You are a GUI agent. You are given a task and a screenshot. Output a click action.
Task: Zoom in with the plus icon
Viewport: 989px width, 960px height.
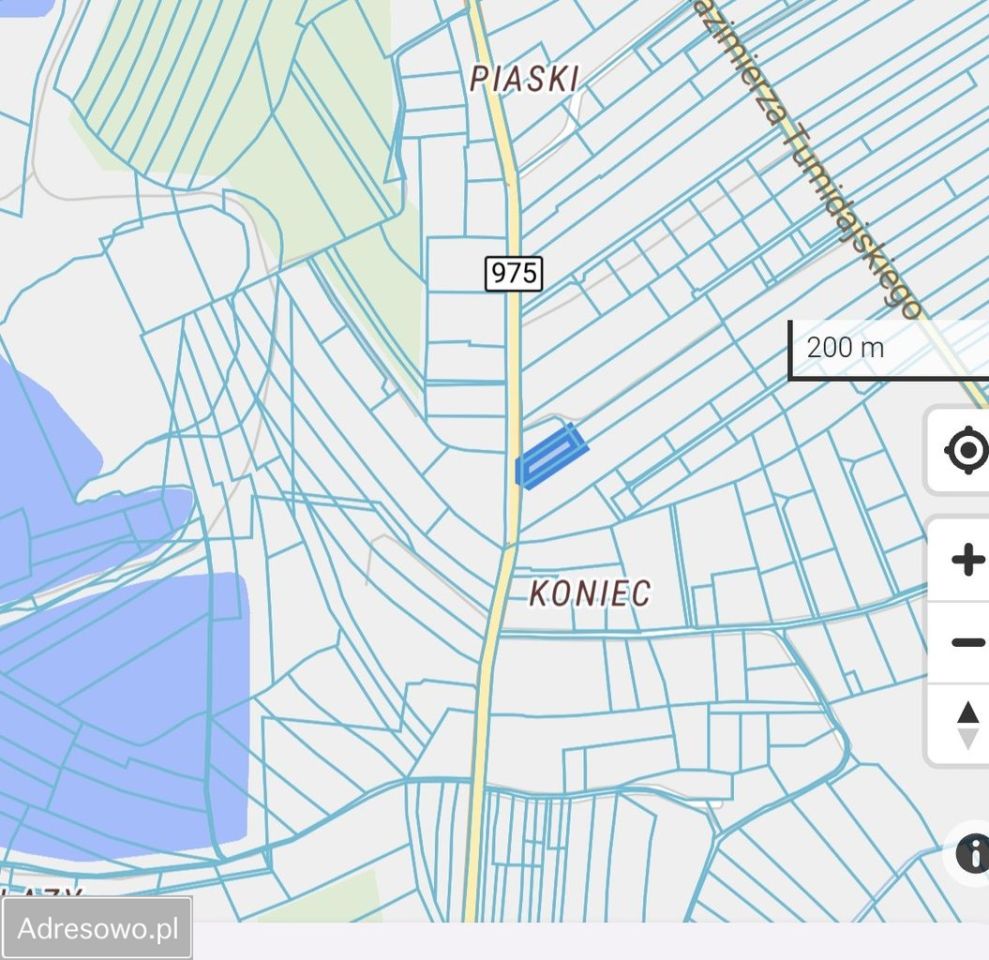tap(966, 560)
